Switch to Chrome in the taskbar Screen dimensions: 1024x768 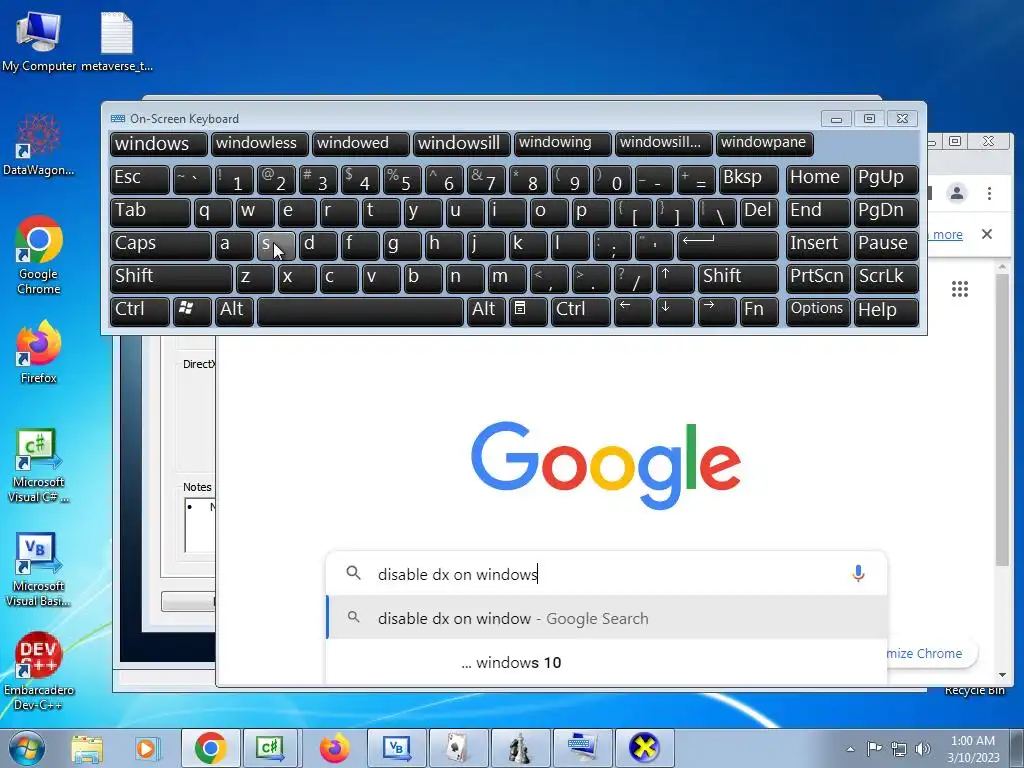(x=210, y=748)
